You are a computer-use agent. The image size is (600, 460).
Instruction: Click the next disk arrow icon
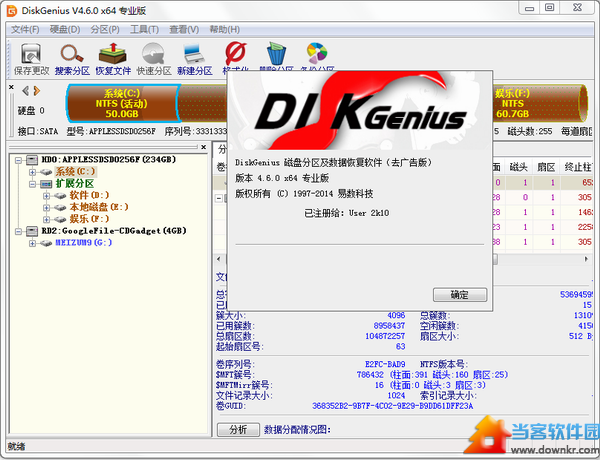(x=36, y=92)
